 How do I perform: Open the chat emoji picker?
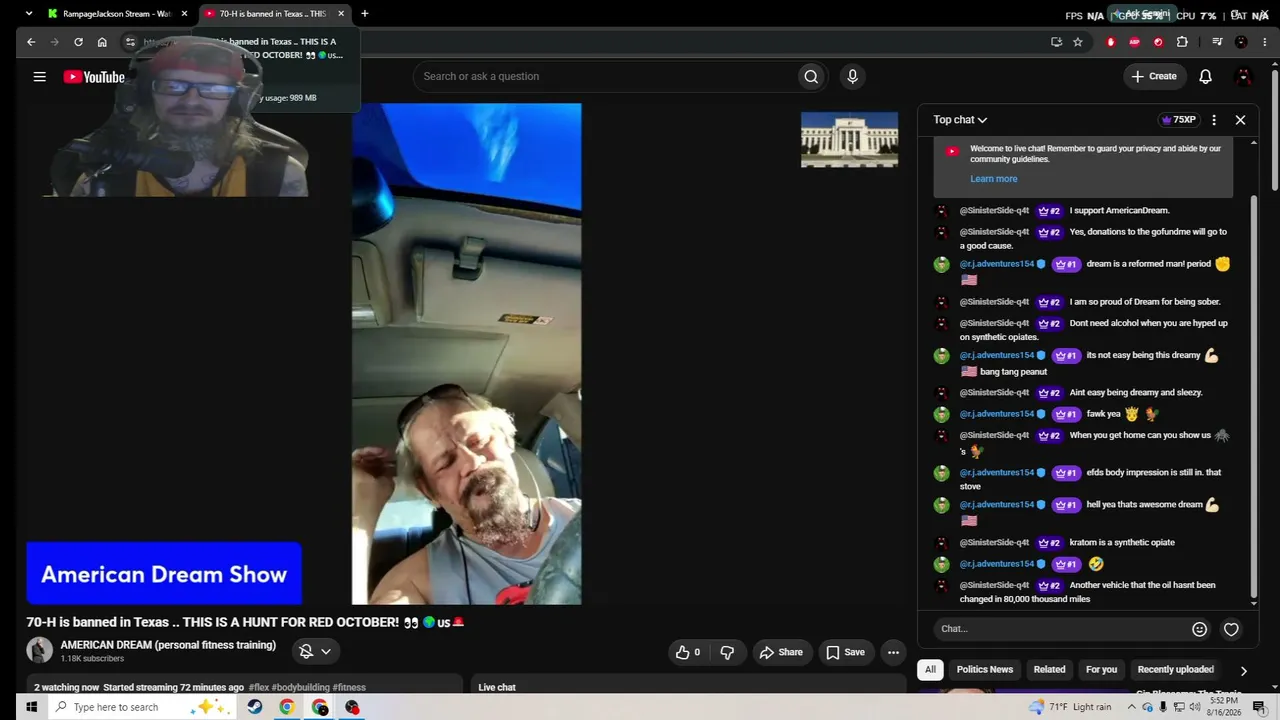click(x=1200, y=629)
